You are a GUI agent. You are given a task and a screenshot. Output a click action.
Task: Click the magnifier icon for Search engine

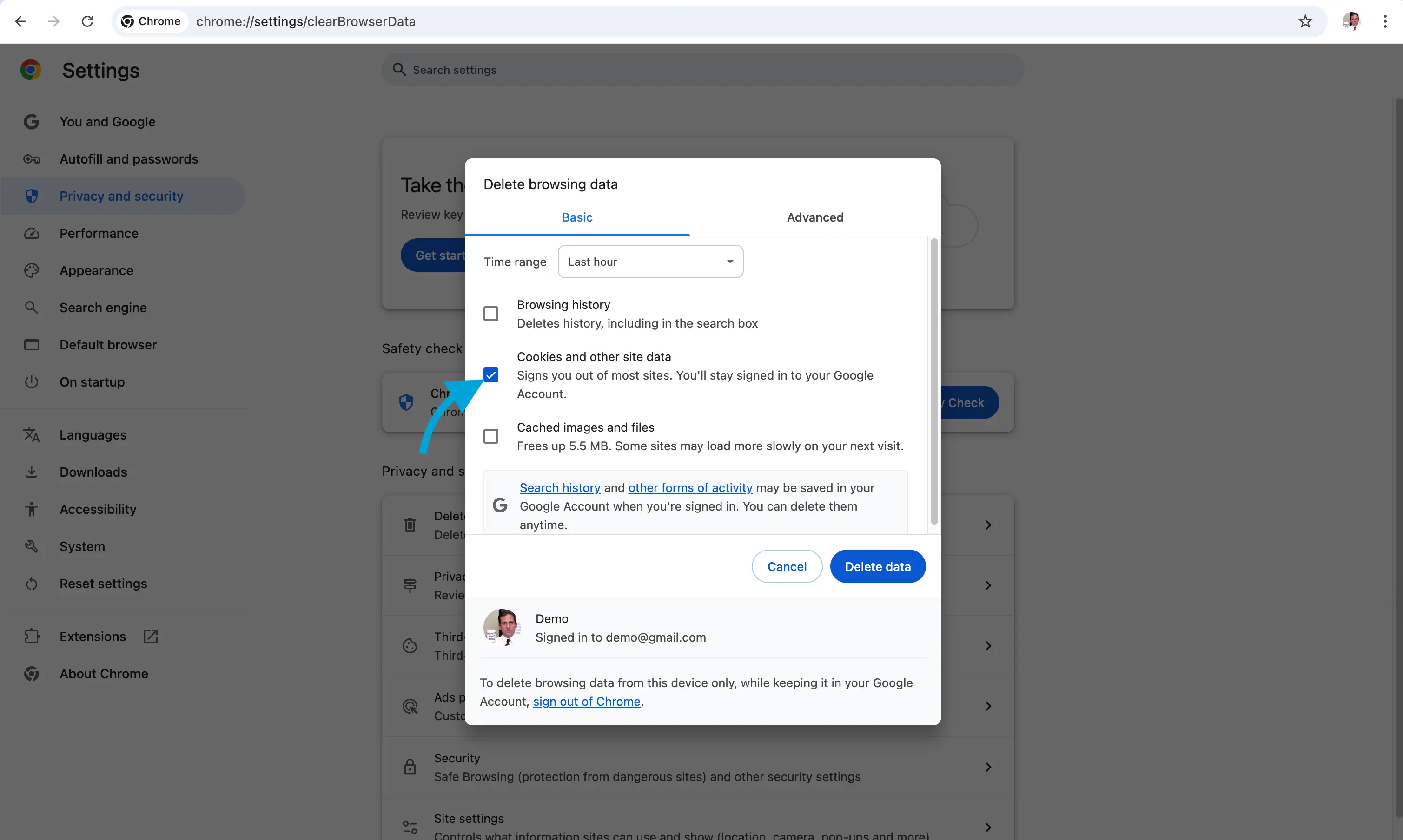pos(32,308)
